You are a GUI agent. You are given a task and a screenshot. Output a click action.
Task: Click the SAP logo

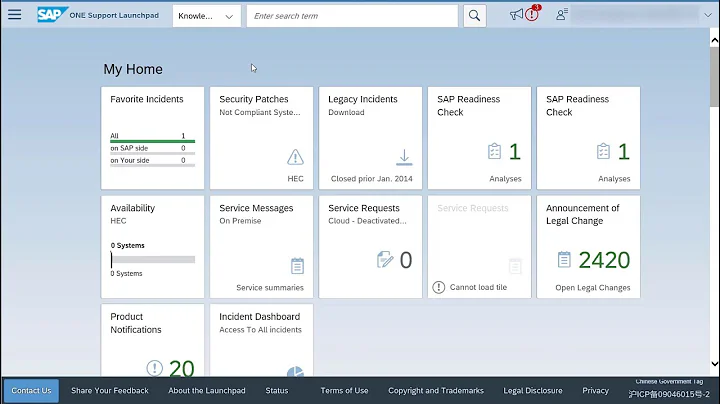coord(52,15)
